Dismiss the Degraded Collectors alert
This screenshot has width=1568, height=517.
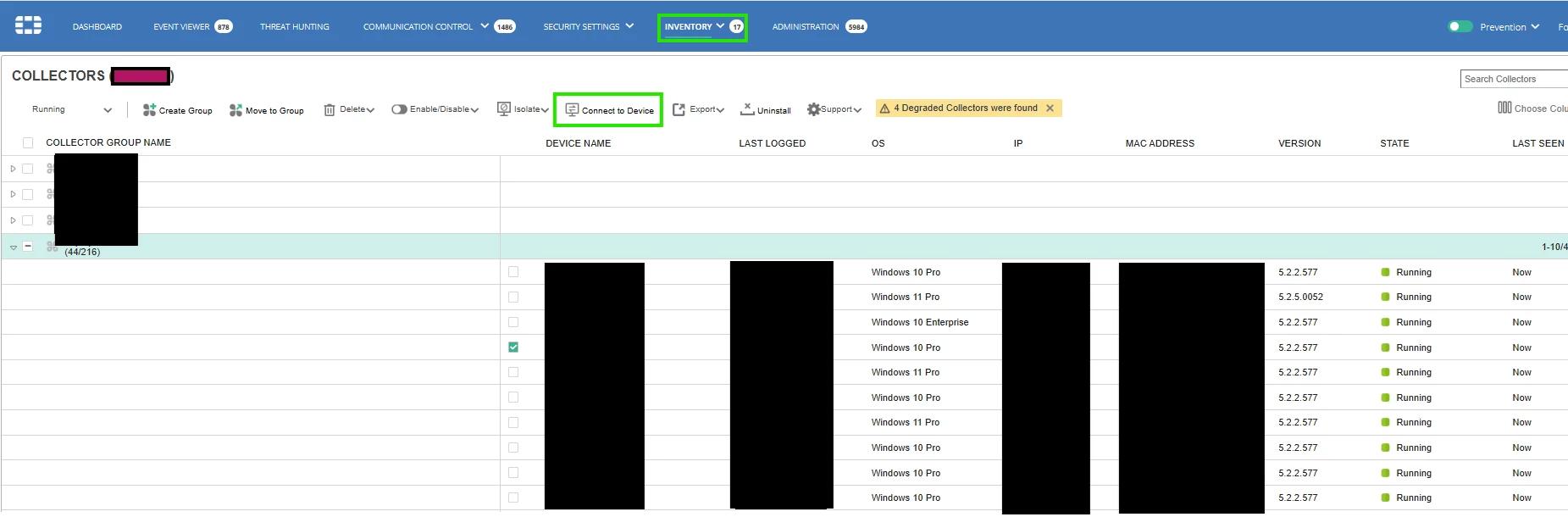(1050, 108)
